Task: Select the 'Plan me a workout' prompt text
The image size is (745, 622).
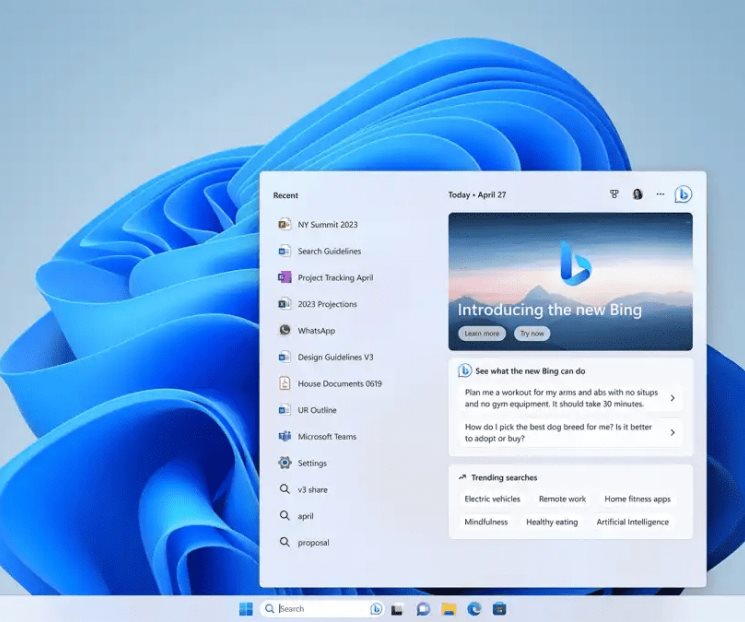Action: [x=561, y=398]
